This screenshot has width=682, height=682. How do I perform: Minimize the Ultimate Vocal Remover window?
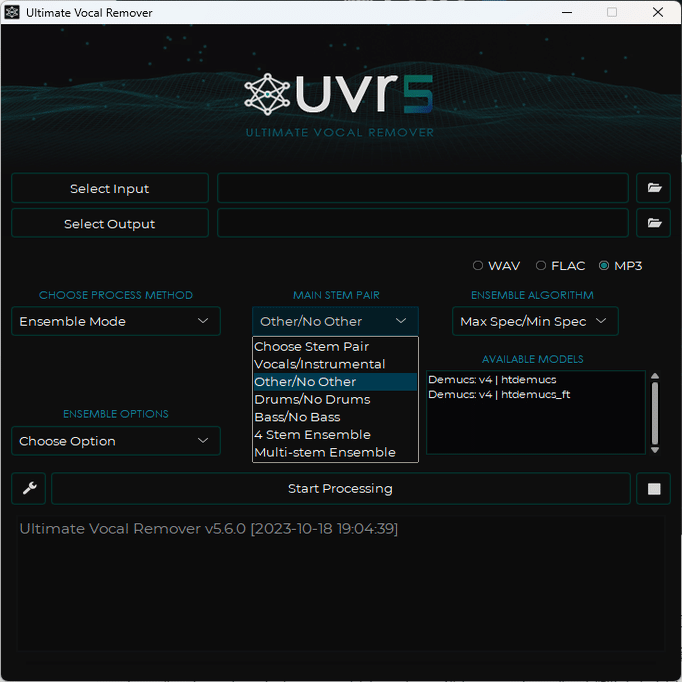(x=567, y=12)
